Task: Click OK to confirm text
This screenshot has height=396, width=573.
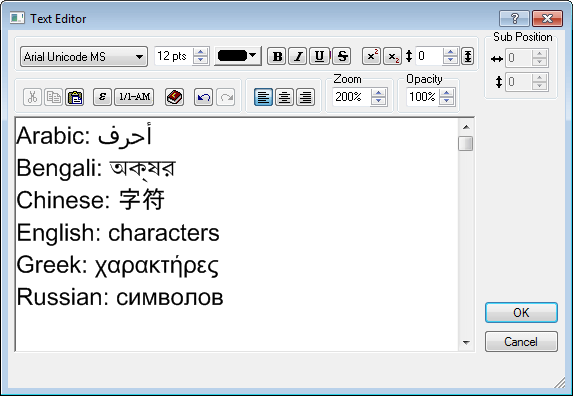Action: point(521,313)
